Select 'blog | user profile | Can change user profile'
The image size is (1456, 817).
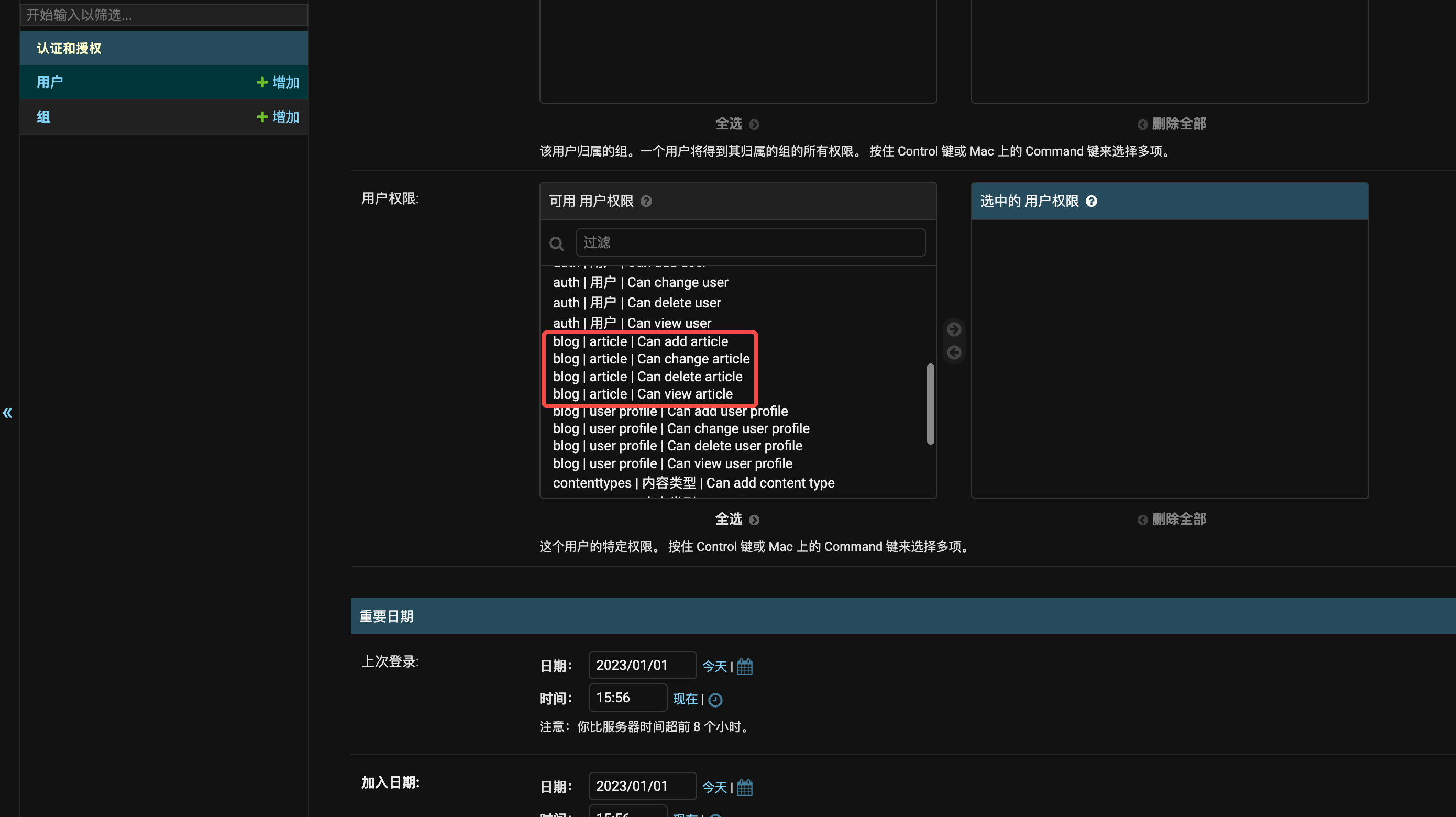[681, 429]
